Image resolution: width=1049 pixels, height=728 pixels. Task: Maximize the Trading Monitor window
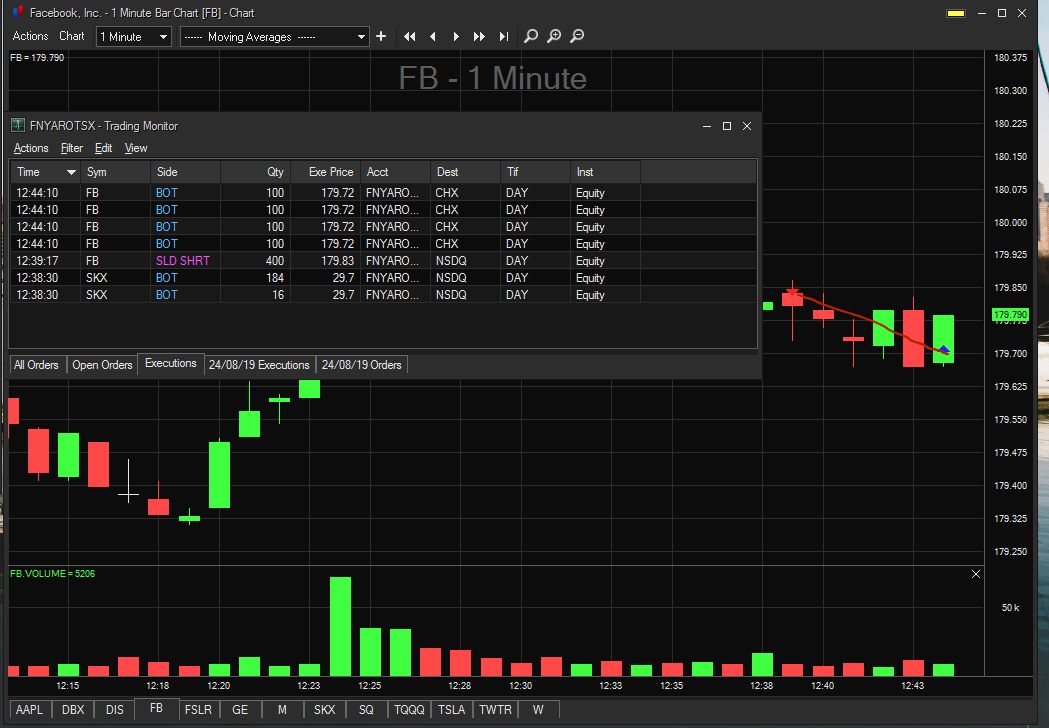727,126
